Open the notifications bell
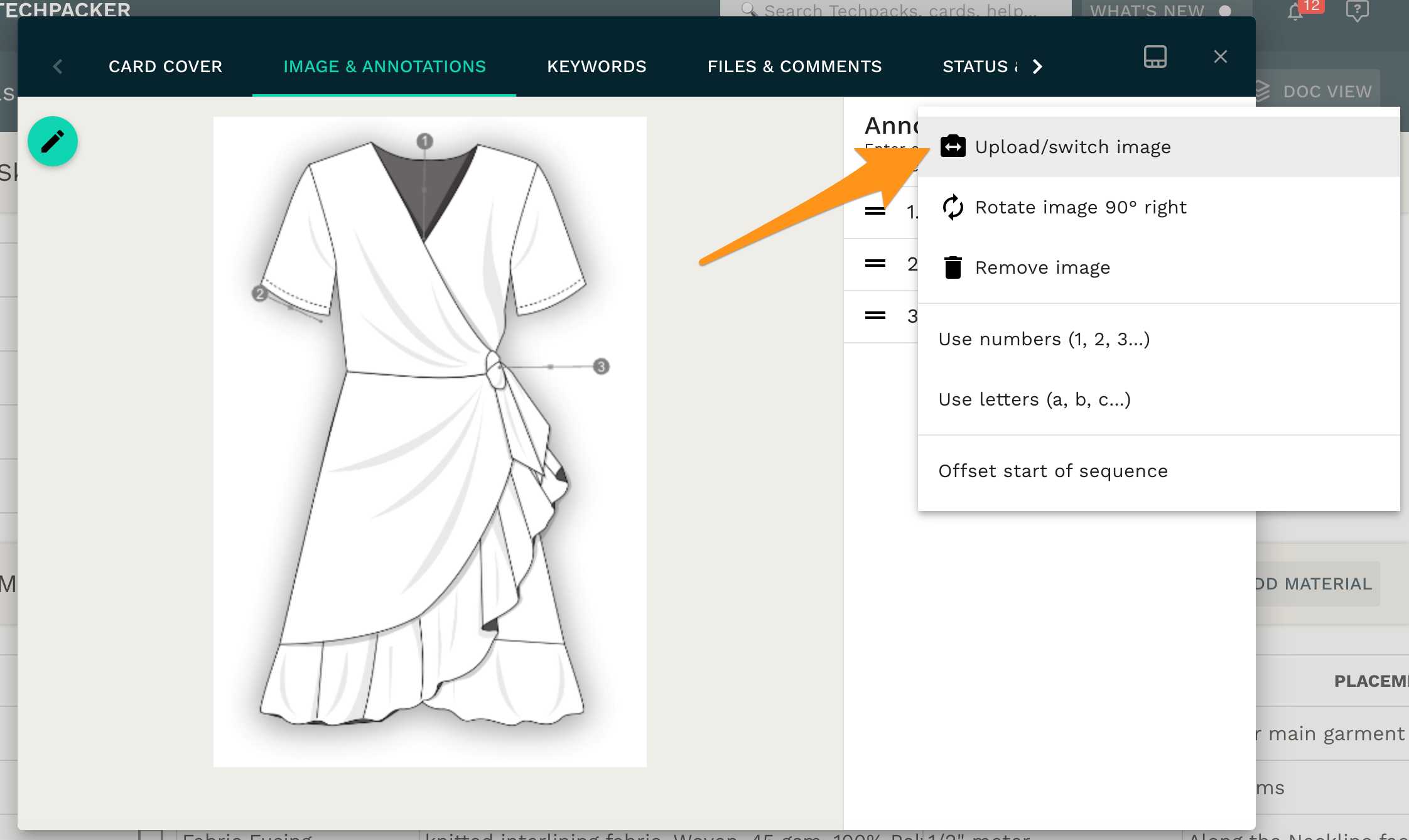 click(x=1295, y=11)
